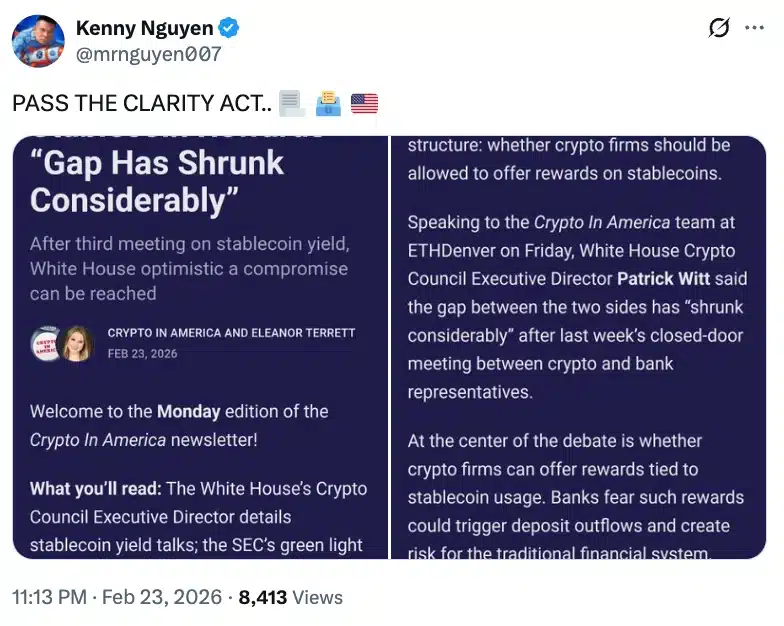Screen dimensions: 784x626
Task: Click the "PASS THE CLARITY ACT" tweet text
Action: click(x=140, y=102)
